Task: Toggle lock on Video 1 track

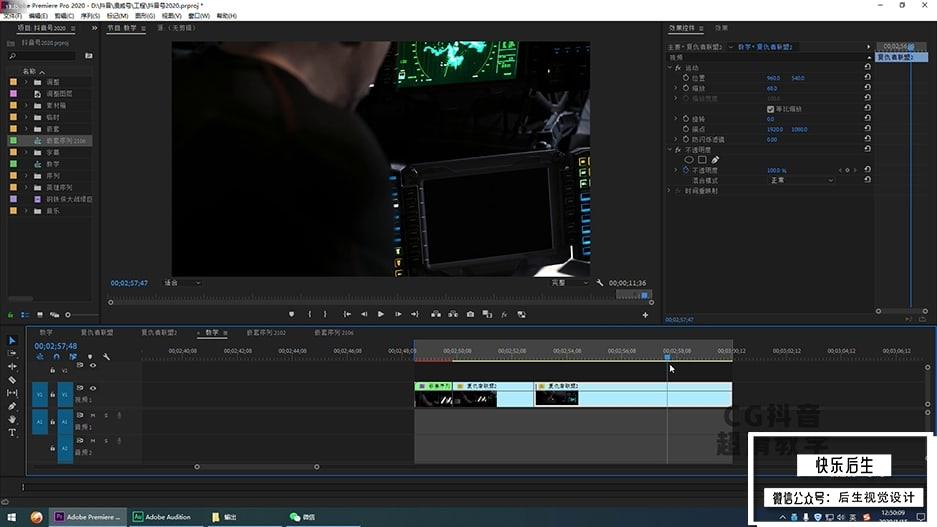Action: point(53,394)
